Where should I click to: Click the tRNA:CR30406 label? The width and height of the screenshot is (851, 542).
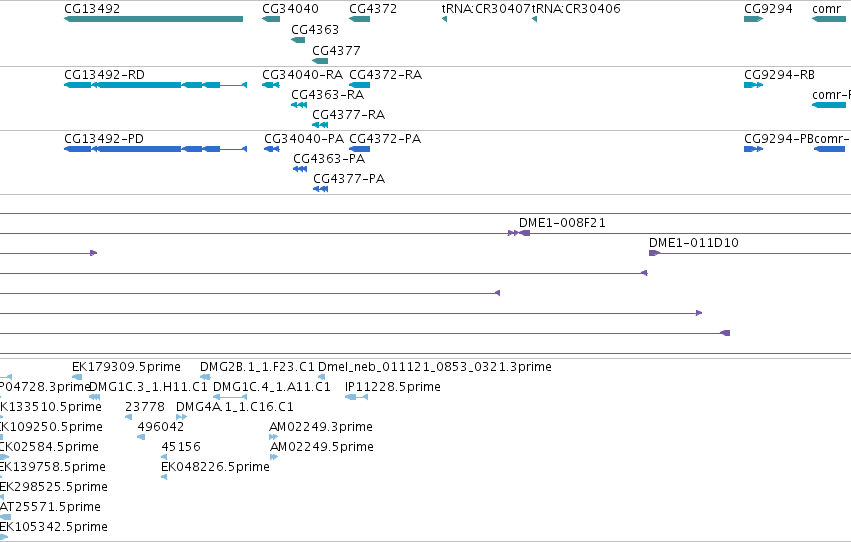pyautogui.click(x=576, y=9)
